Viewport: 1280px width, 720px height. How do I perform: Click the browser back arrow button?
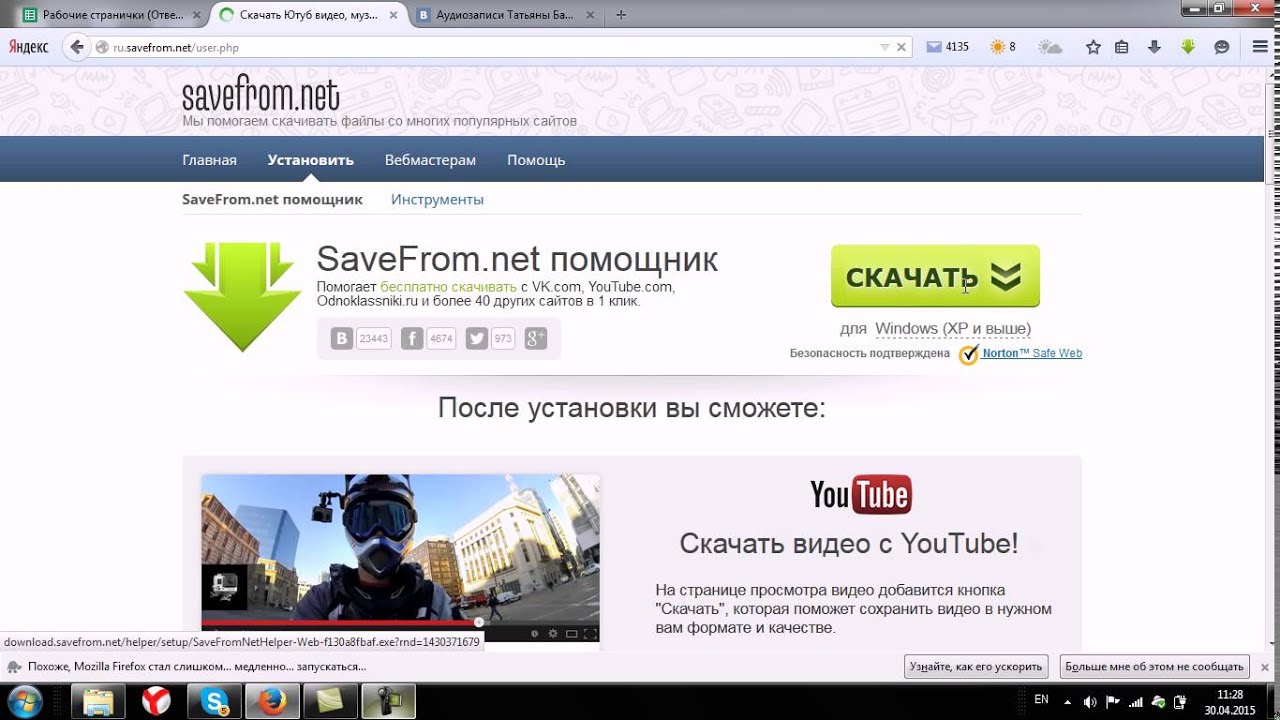pyautogui.click(x=76, y=47)
